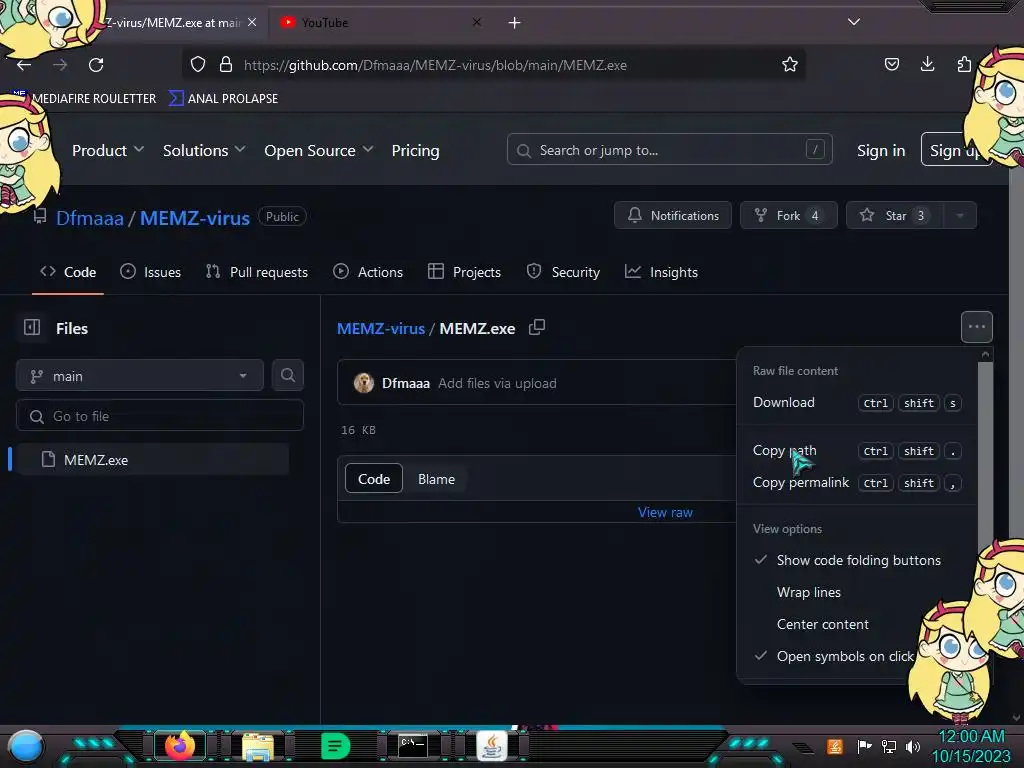
Task: Click the View raw link
Action: tap(665, 513)
